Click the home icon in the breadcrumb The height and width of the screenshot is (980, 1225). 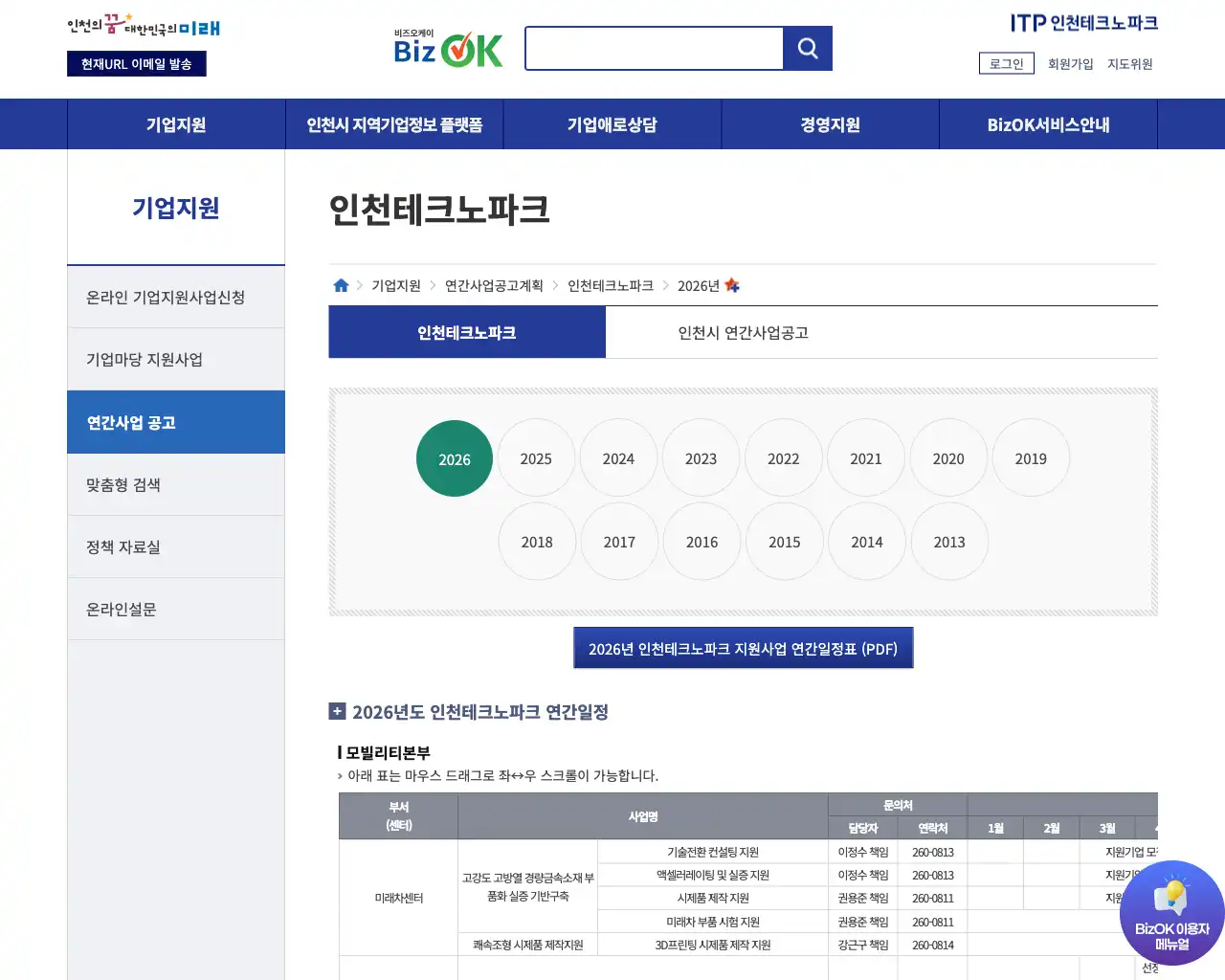pyautogui.click(x=341, y=284)
